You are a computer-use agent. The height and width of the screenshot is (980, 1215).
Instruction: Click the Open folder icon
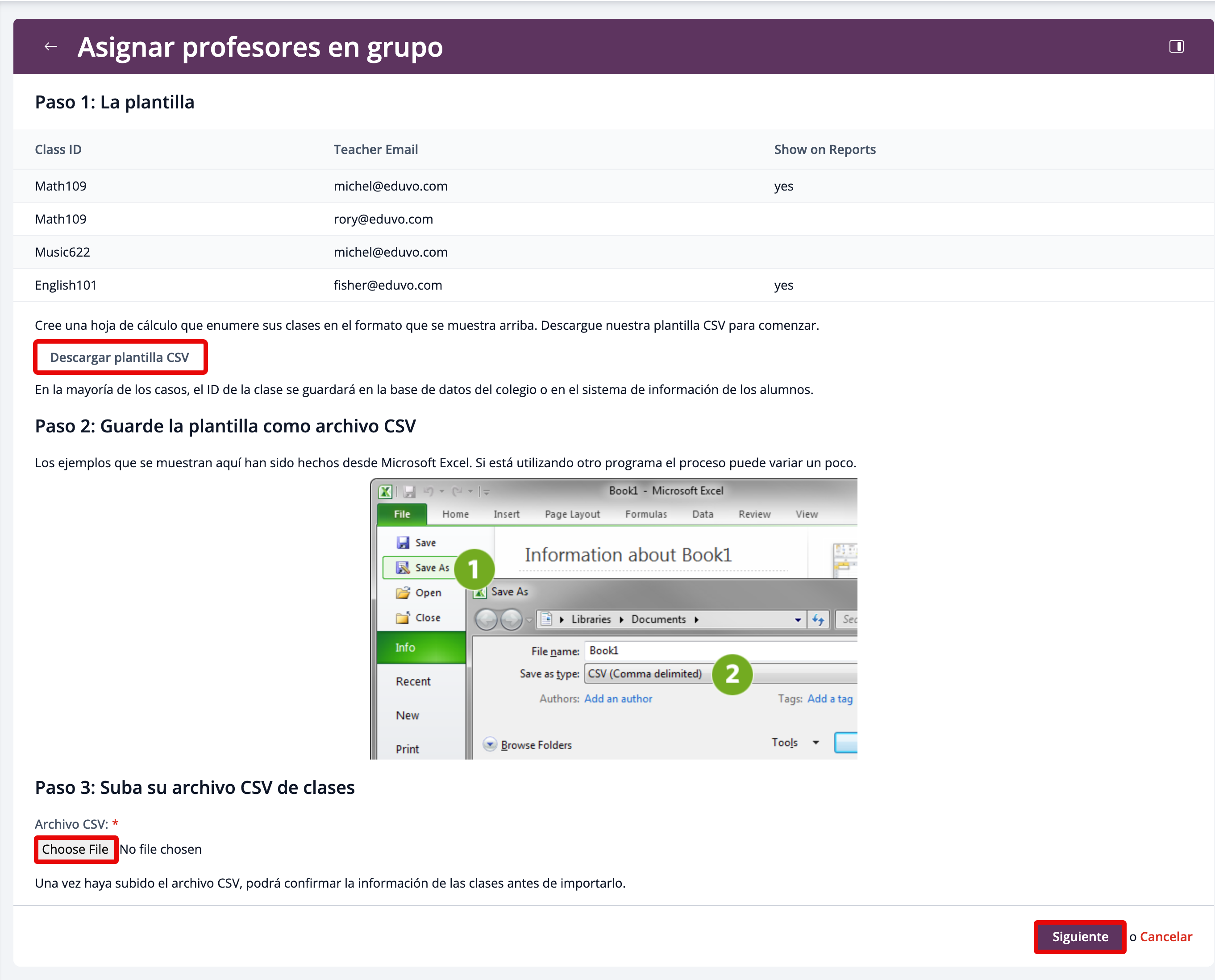point(403,592)
